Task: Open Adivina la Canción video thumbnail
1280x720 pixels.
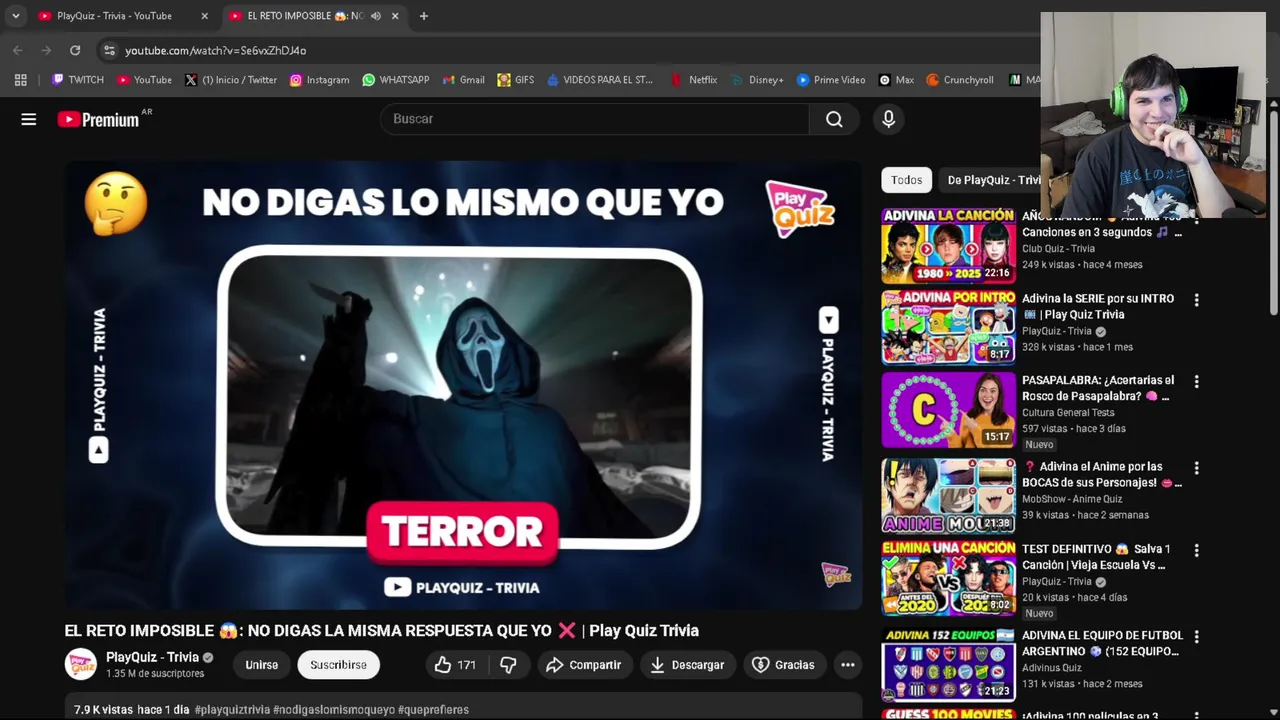Action: tap(948, 246)
